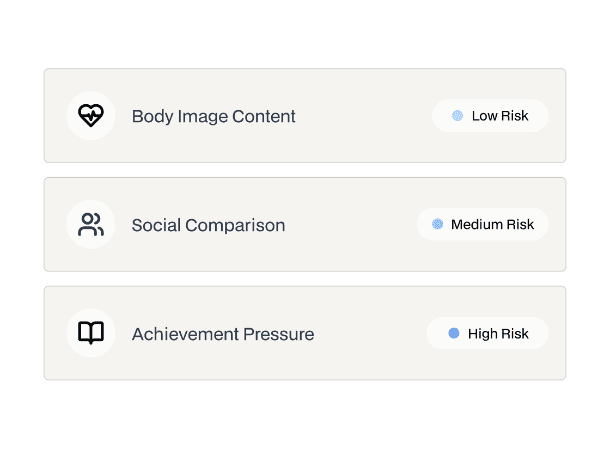Click the "Low Risk" text
The width and height of the screenshot is (610, 450).
pos(500,116)
